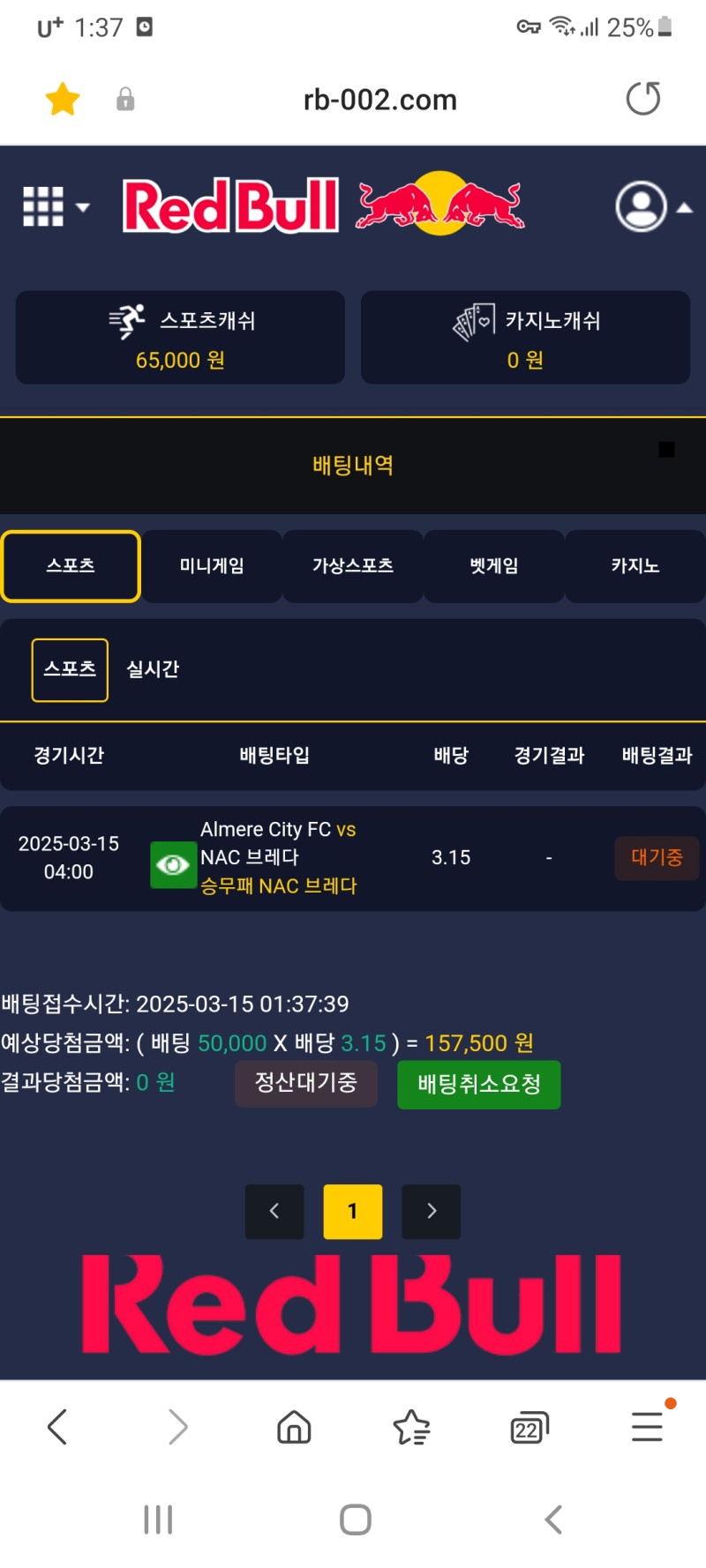Switch to the 미니게임 tab
The height and width of the screenshot is (1568, 706).
(212, 566)
